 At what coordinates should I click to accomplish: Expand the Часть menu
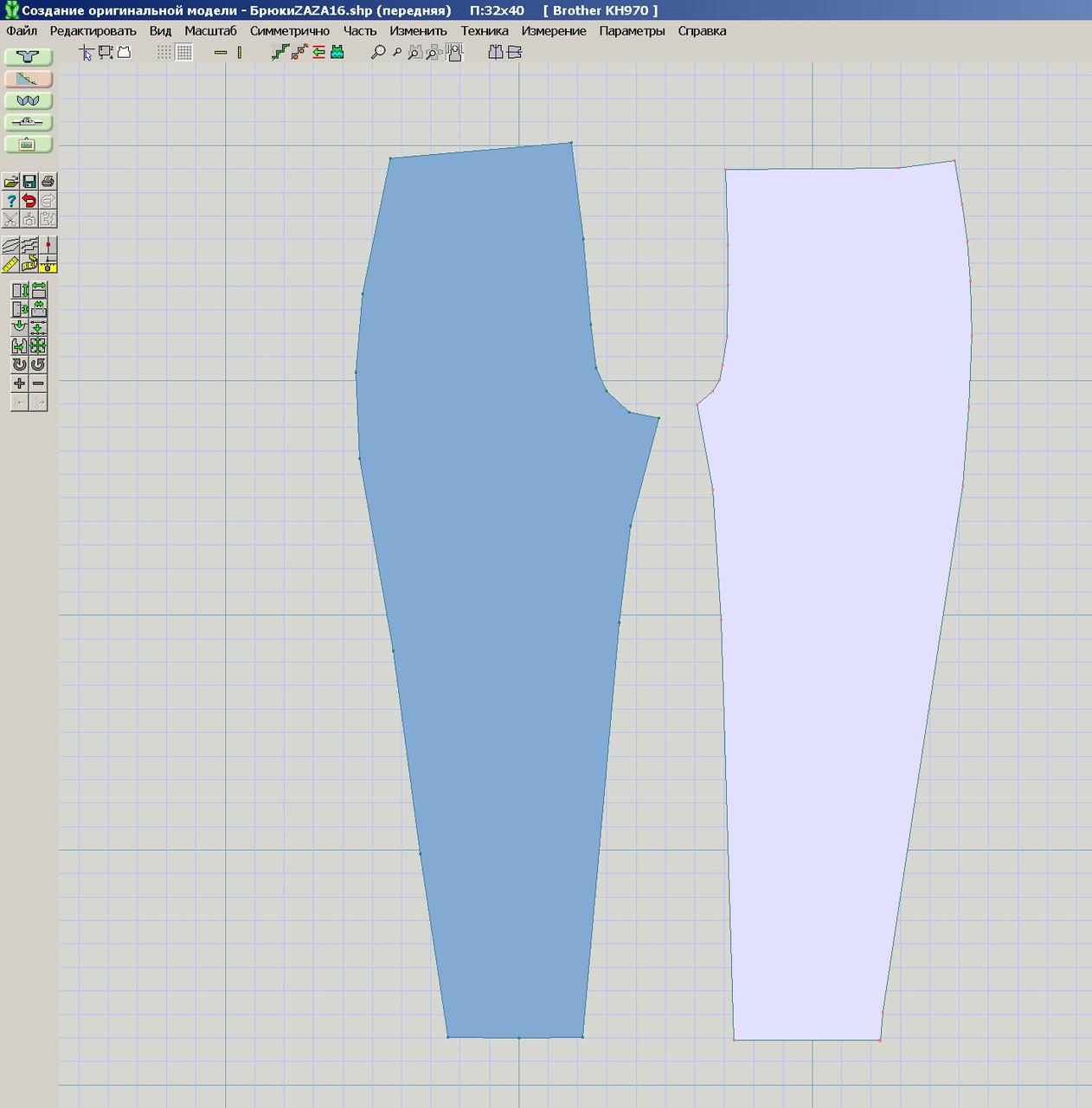(359, 31)
